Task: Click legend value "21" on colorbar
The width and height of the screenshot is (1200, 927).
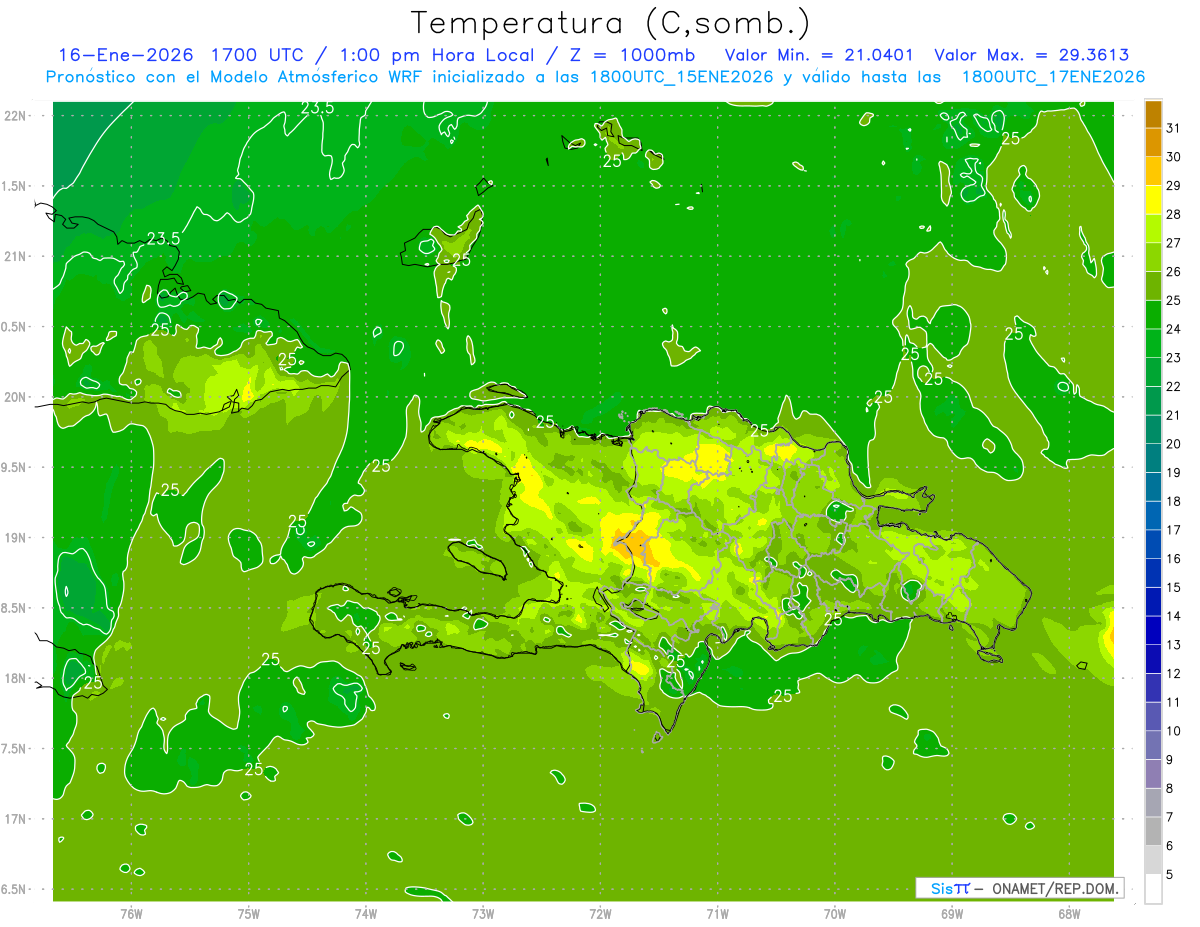Action: pos(1174,415)
